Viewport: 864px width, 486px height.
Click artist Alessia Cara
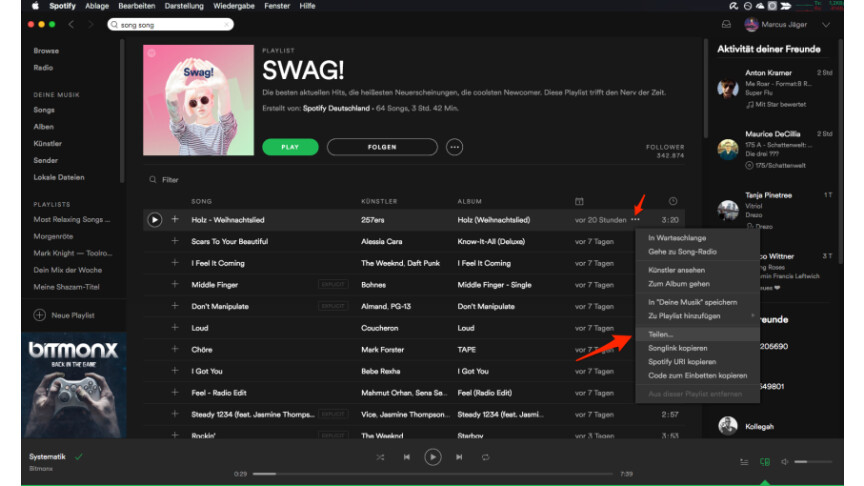pos(381,241)
